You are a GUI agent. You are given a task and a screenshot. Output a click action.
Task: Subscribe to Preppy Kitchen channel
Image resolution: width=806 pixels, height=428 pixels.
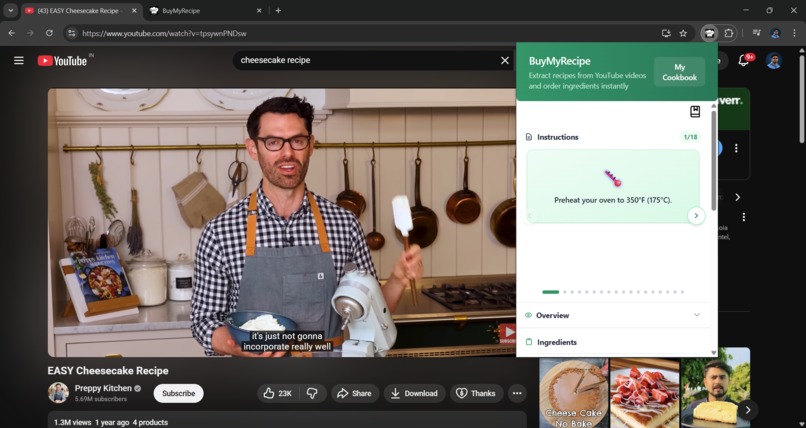178,393
